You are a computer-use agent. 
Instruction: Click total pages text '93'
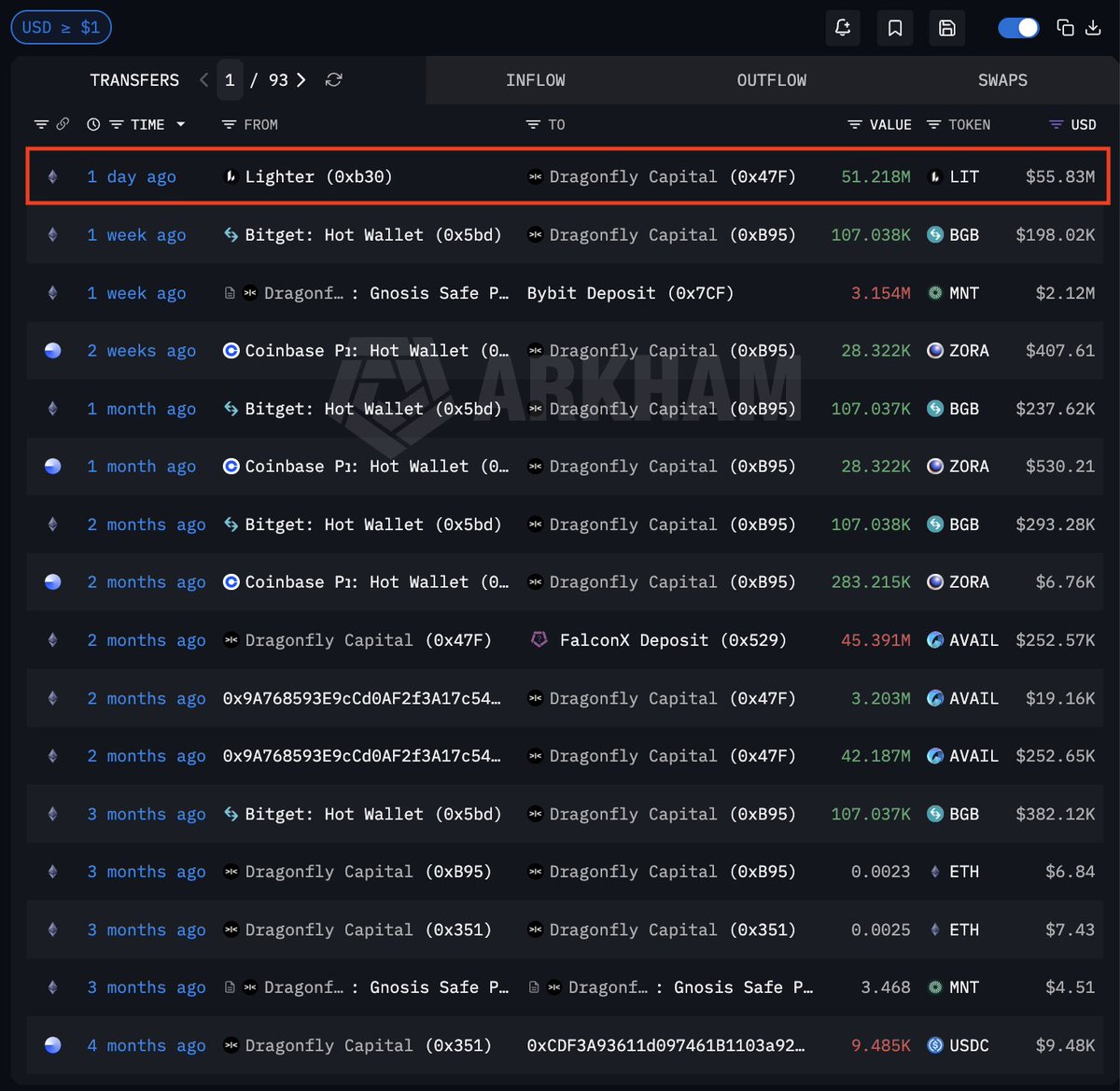tap(278, 80)
